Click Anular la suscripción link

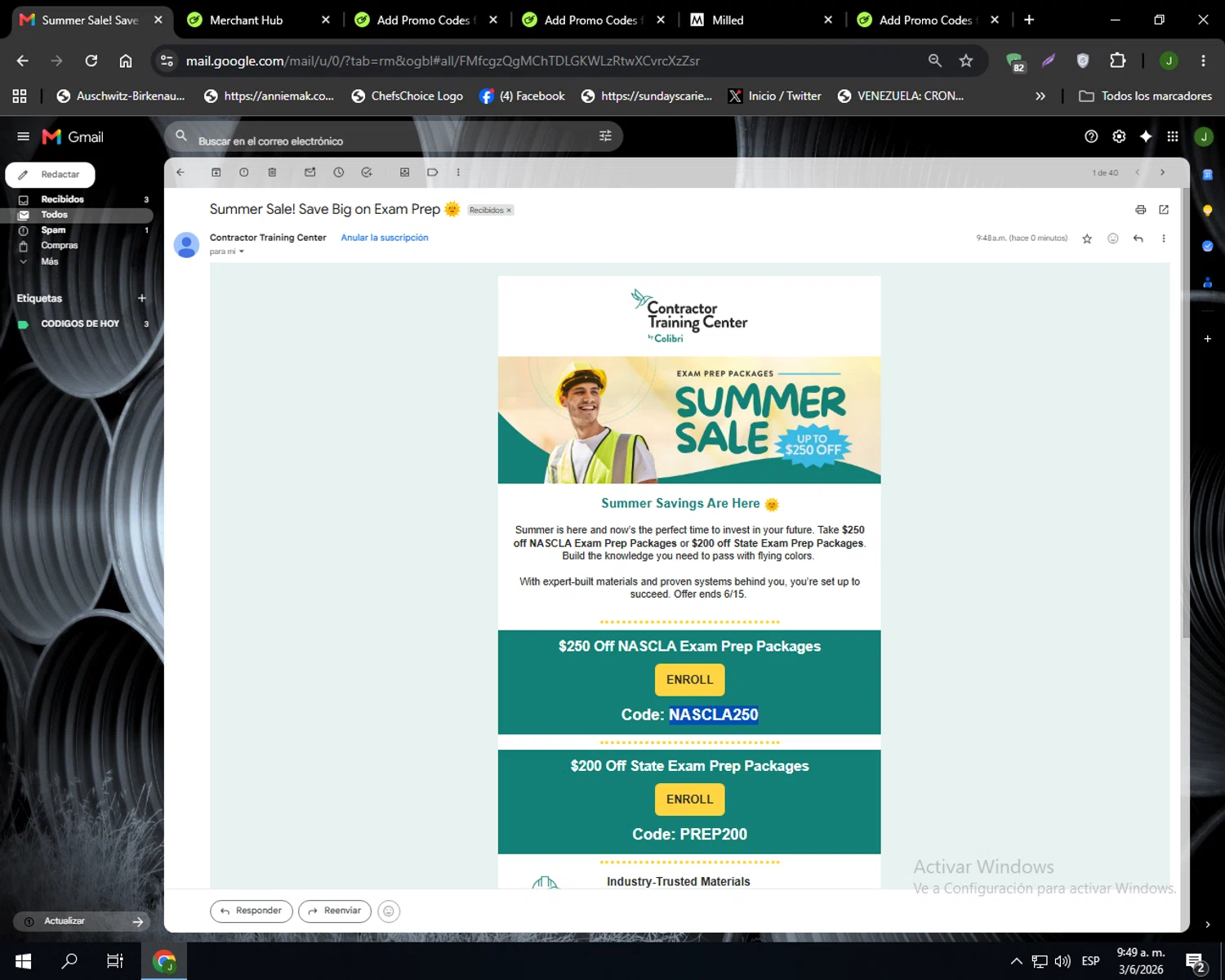385,238
